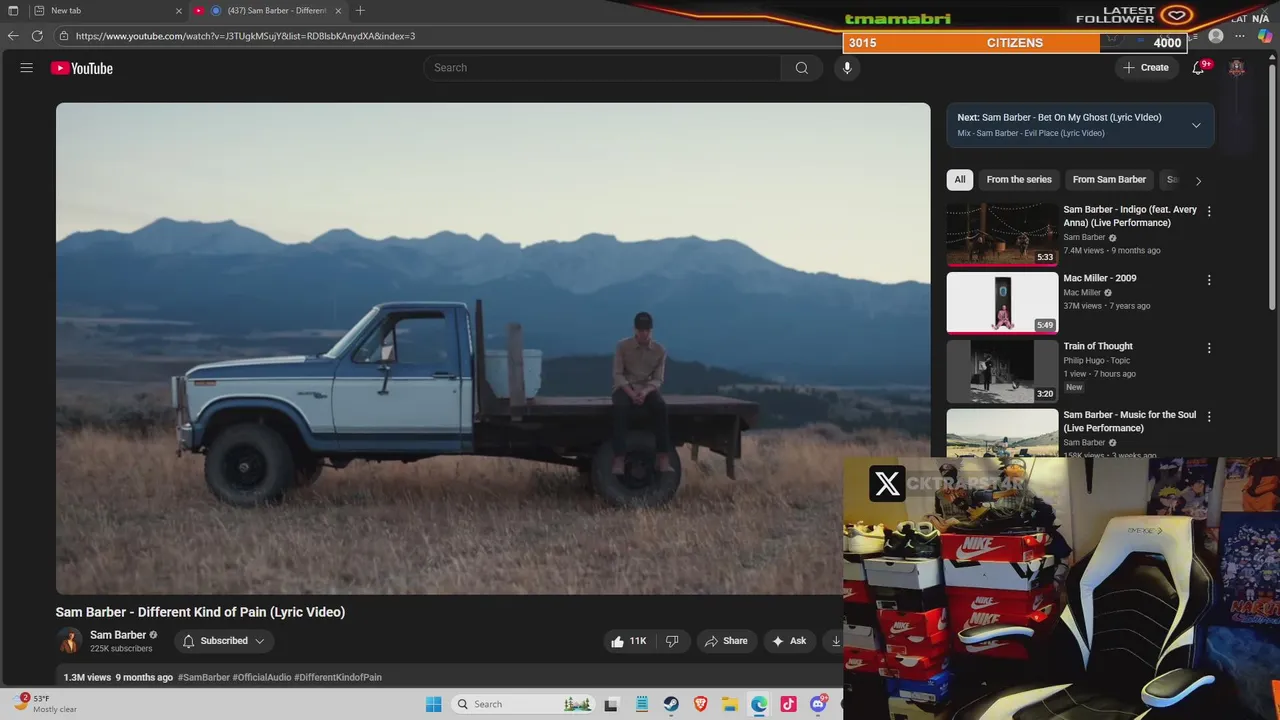Open options for Mac Miller 2009 video
This screenshot has height=720, width=1280.
1209,280
